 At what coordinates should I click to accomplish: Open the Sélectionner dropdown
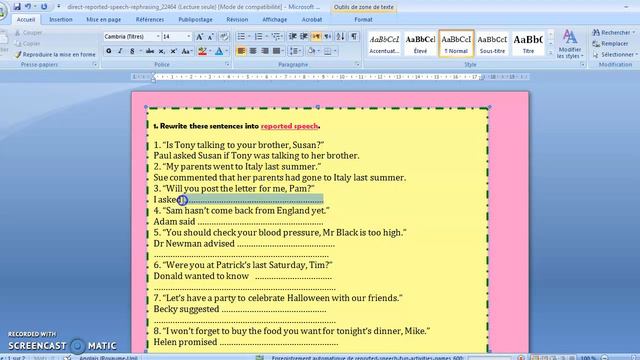point(615,54)
